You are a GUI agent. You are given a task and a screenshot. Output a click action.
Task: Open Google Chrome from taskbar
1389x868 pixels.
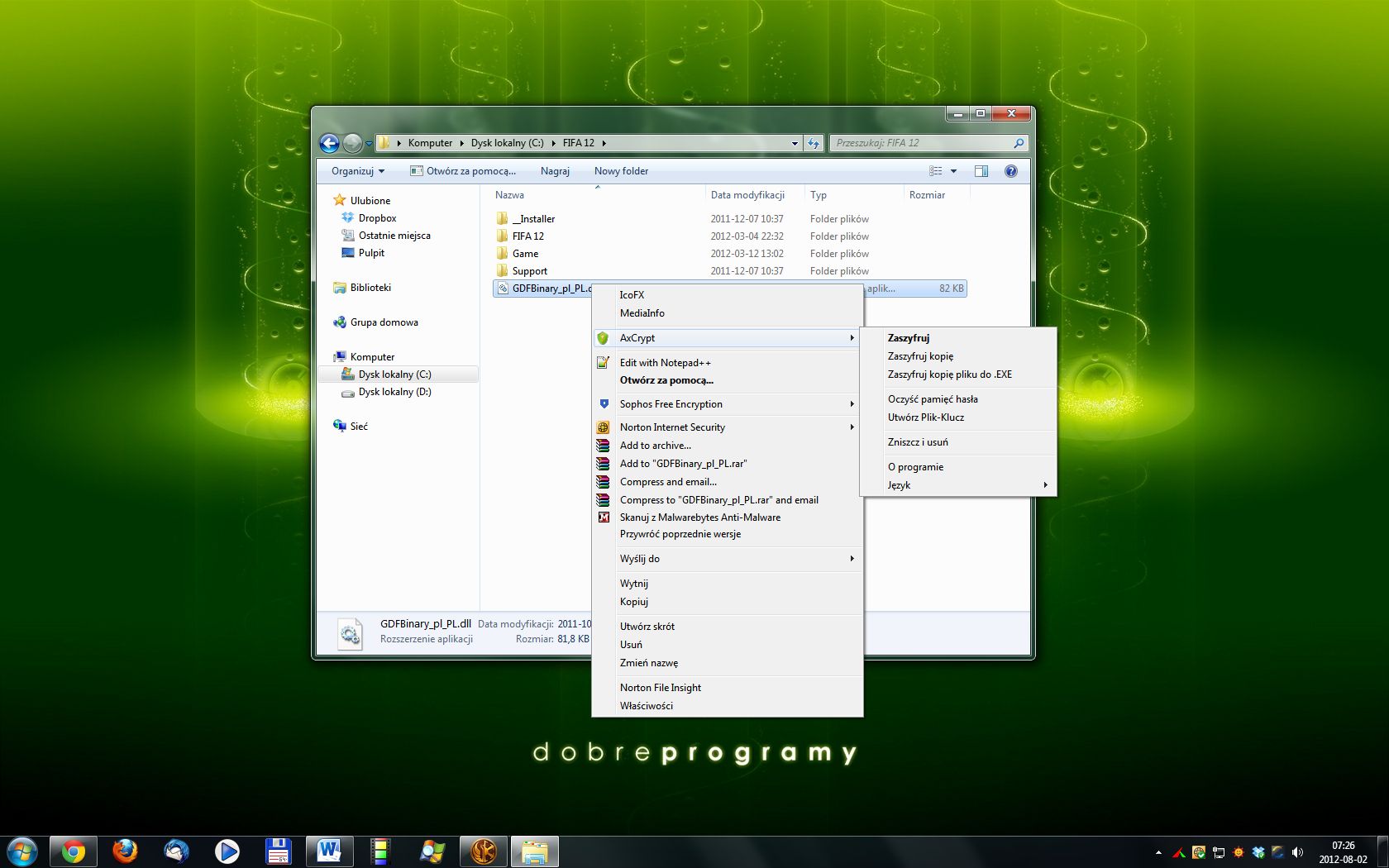click(74, 851)
